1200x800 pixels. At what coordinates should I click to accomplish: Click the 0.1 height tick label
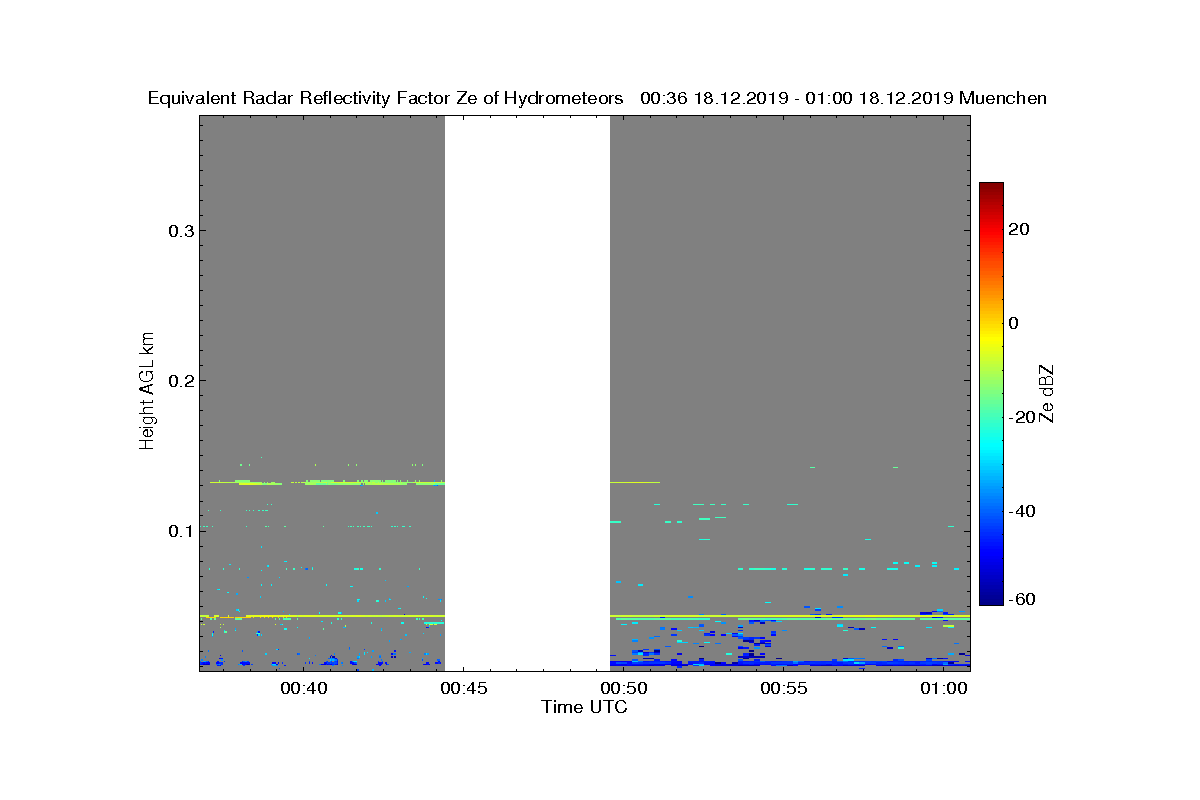(x=180, y=530)
